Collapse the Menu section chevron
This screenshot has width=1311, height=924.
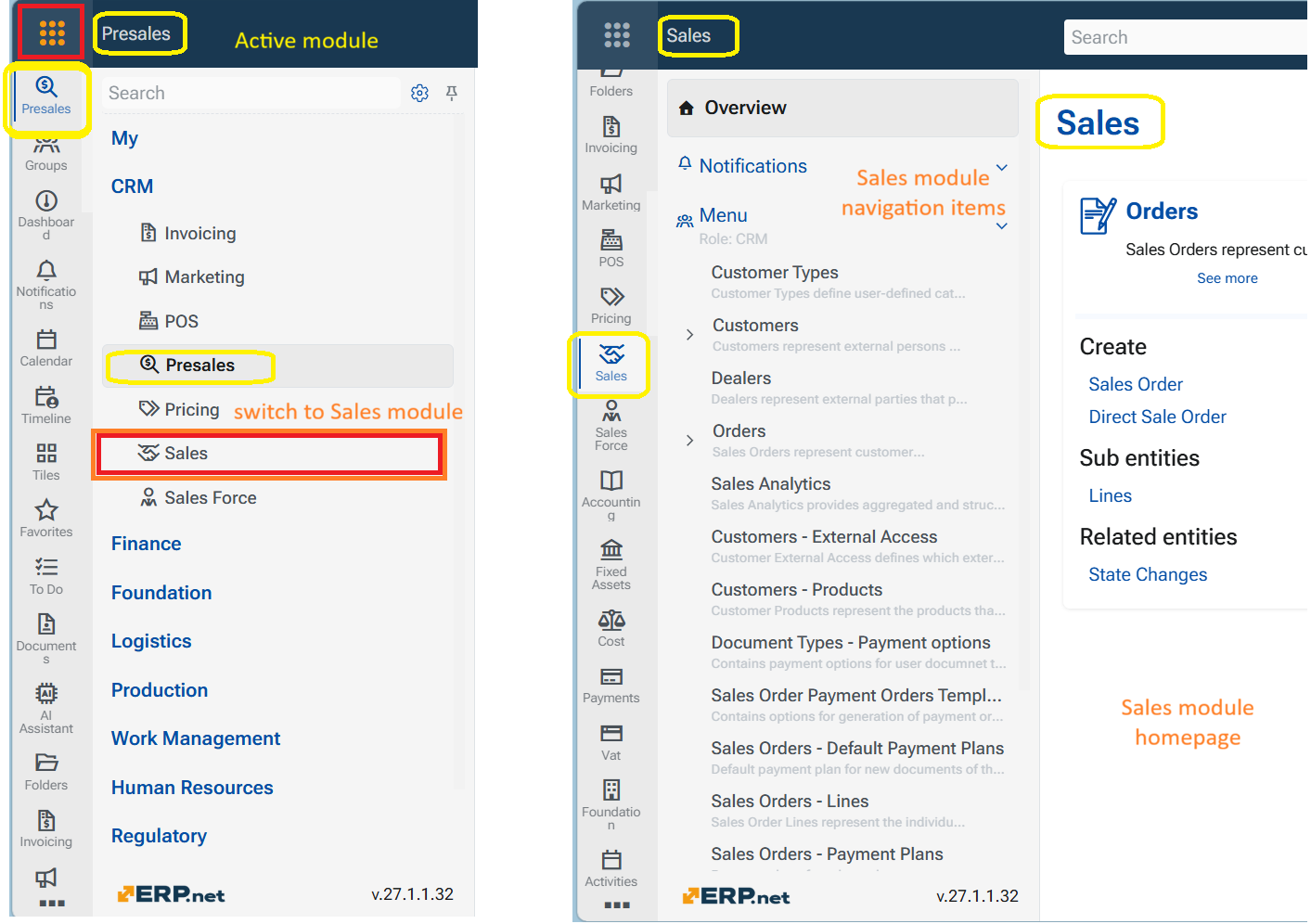pyautogui.click(x=1002, y=225)
